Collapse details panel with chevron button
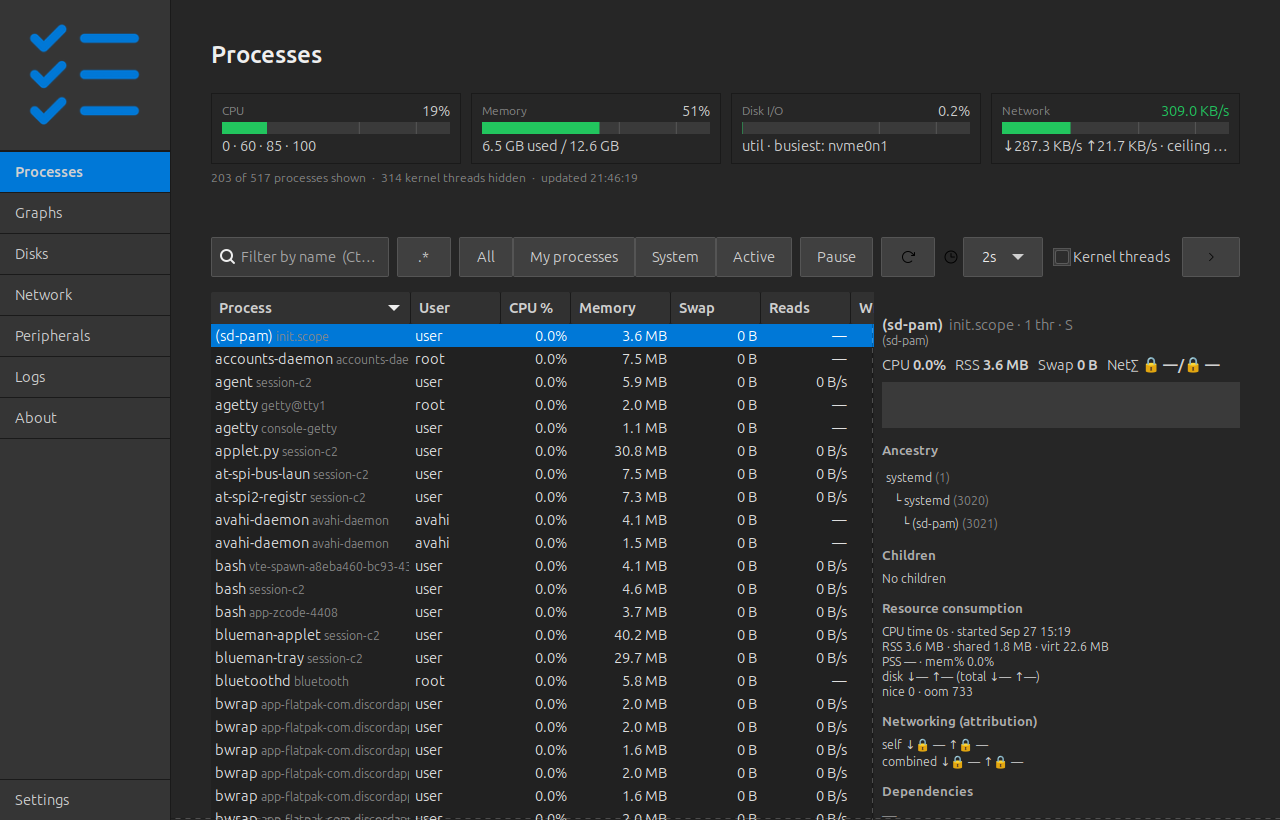 tap(1211, 257)
